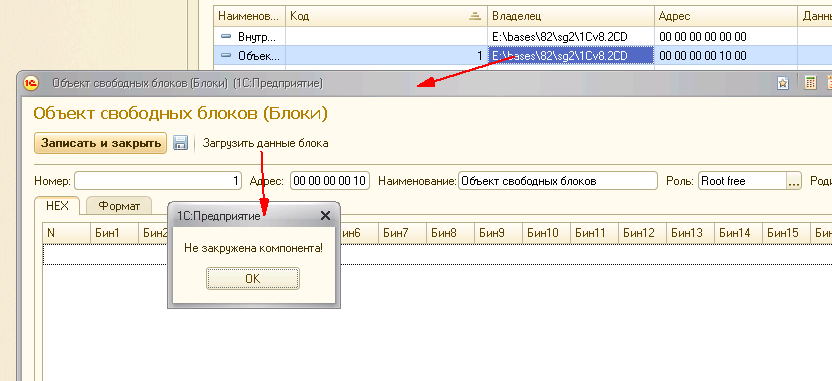
Task: Click the Бин15 column header
Action: 786,232
